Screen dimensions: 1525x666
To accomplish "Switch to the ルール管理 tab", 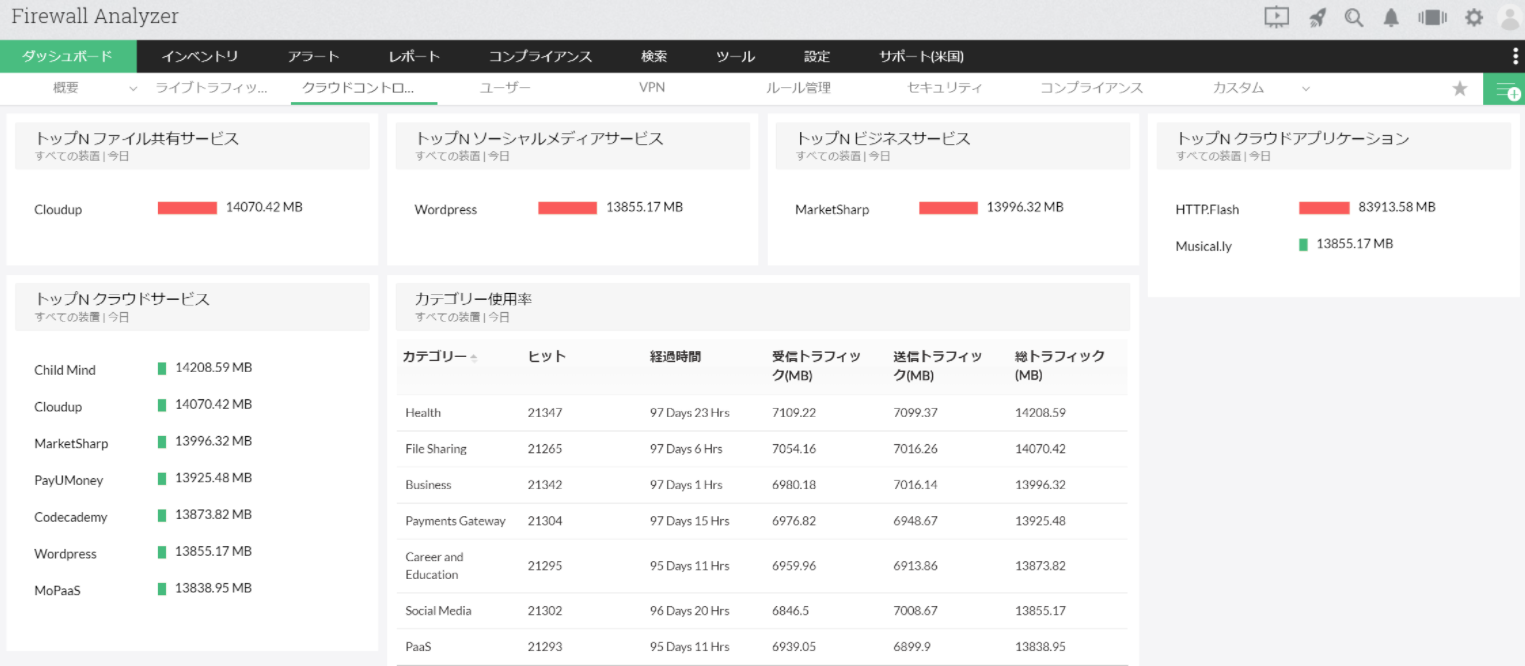I will [798, 88].
